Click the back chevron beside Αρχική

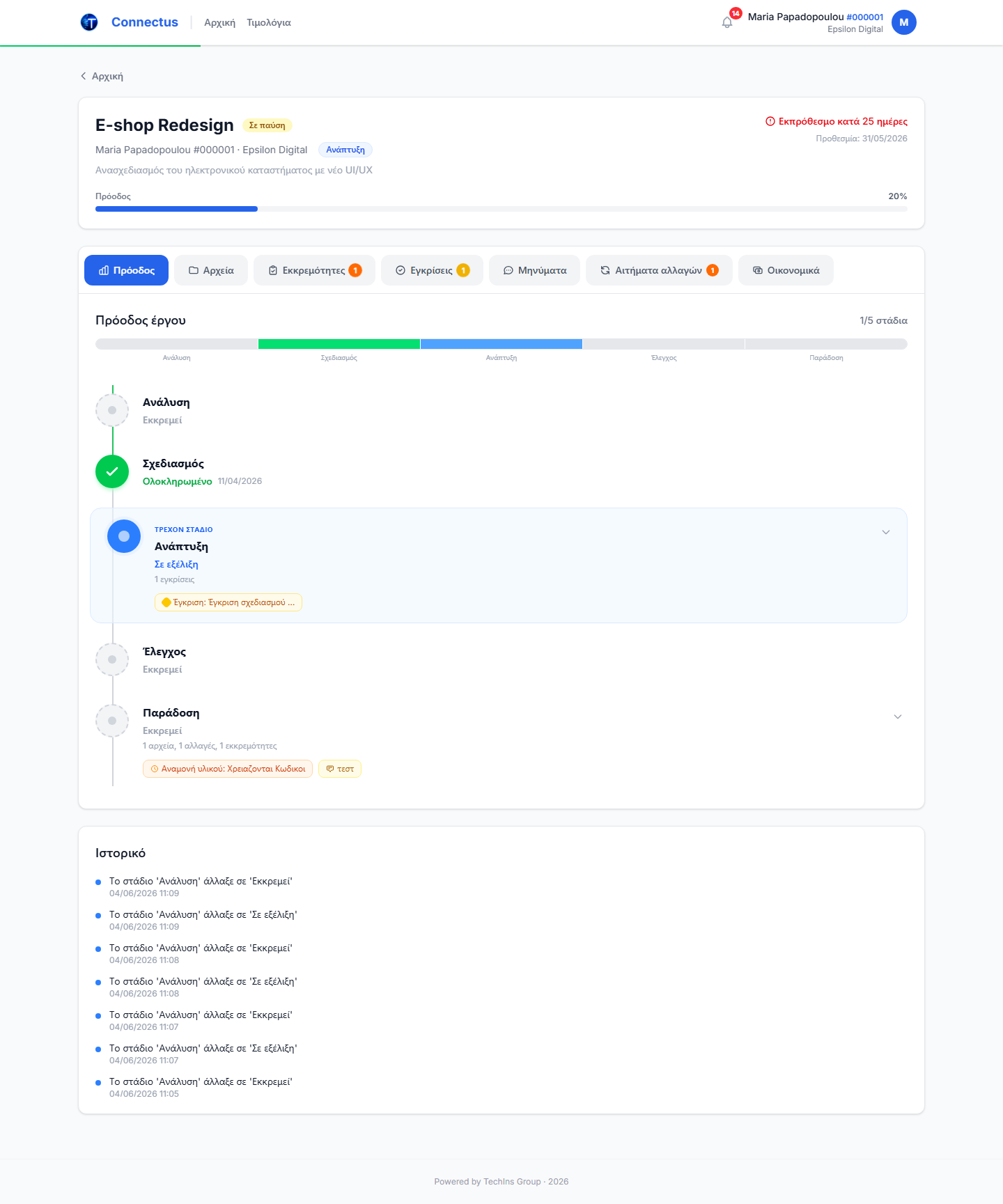click(84, 76)
